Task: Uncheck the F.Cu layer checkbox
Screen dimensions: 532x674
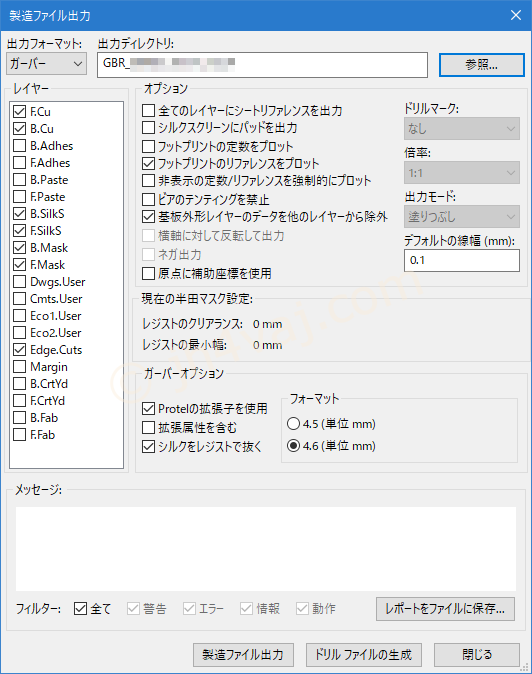Action: click(x=19, y=112)
